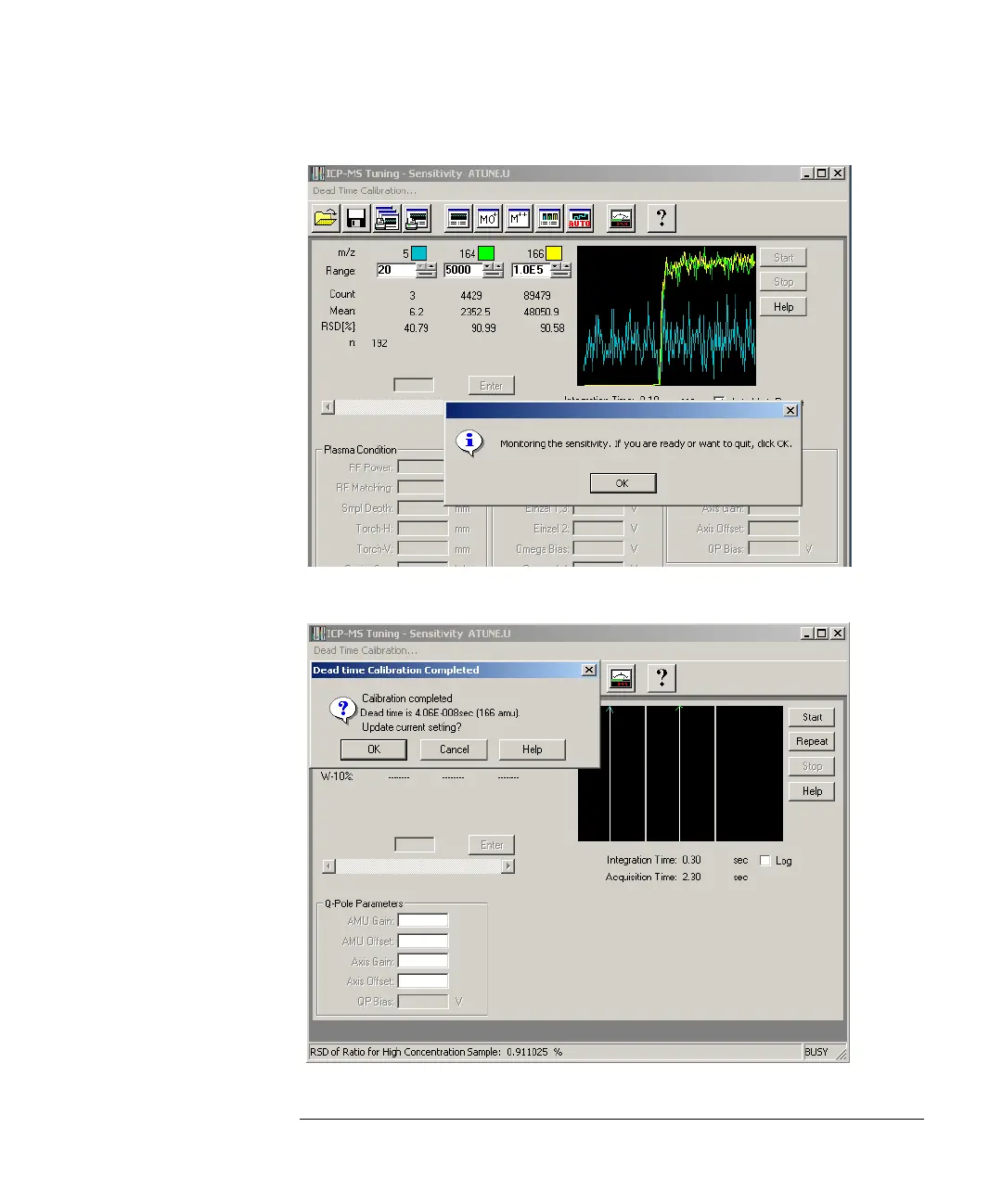The height and width of the screenshot is (1204, 1002).
Task: Start AUTO tune via toolbar icon
Action: tap(580, 218)
